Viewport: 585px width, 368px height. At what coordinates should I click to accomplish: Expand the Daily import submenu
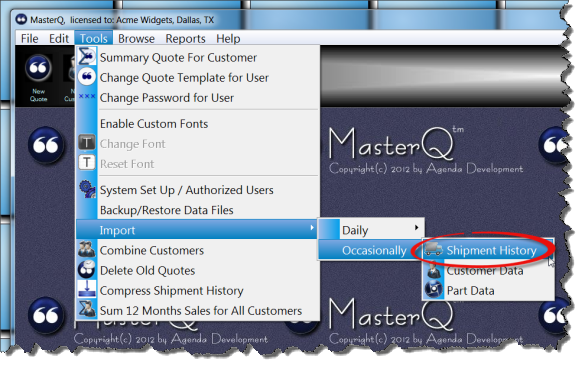click(x=372, y=230)
